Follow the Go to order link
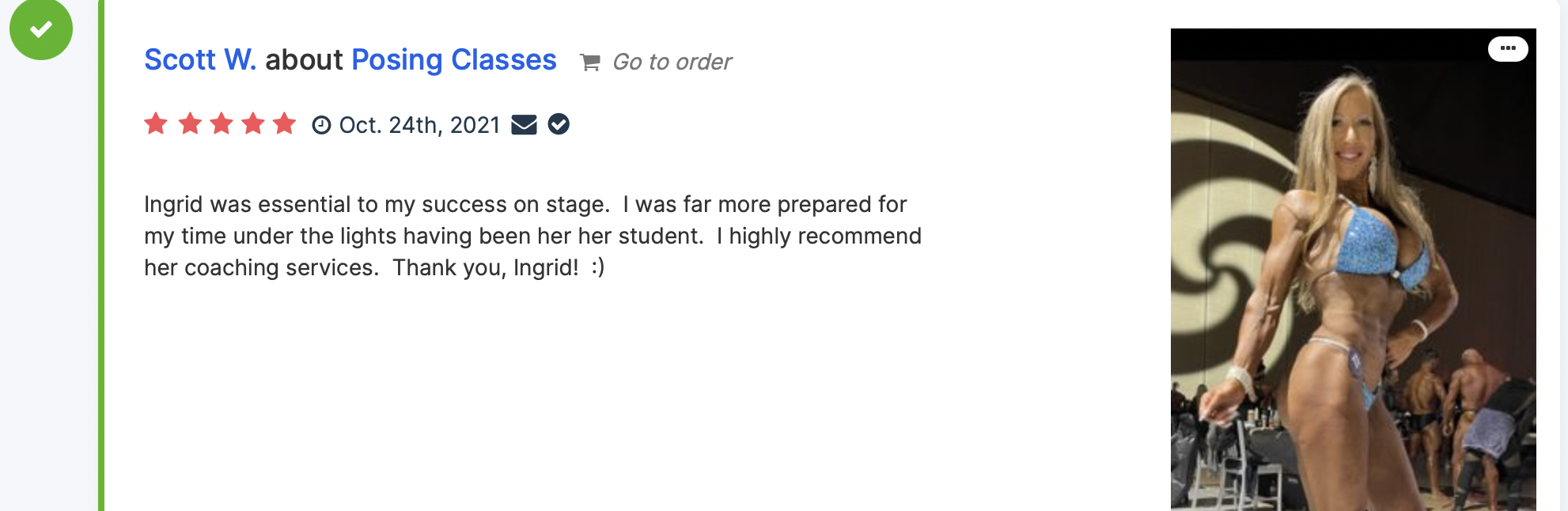The height and width of the screenshot is (511, 1568). click(672, 62)
